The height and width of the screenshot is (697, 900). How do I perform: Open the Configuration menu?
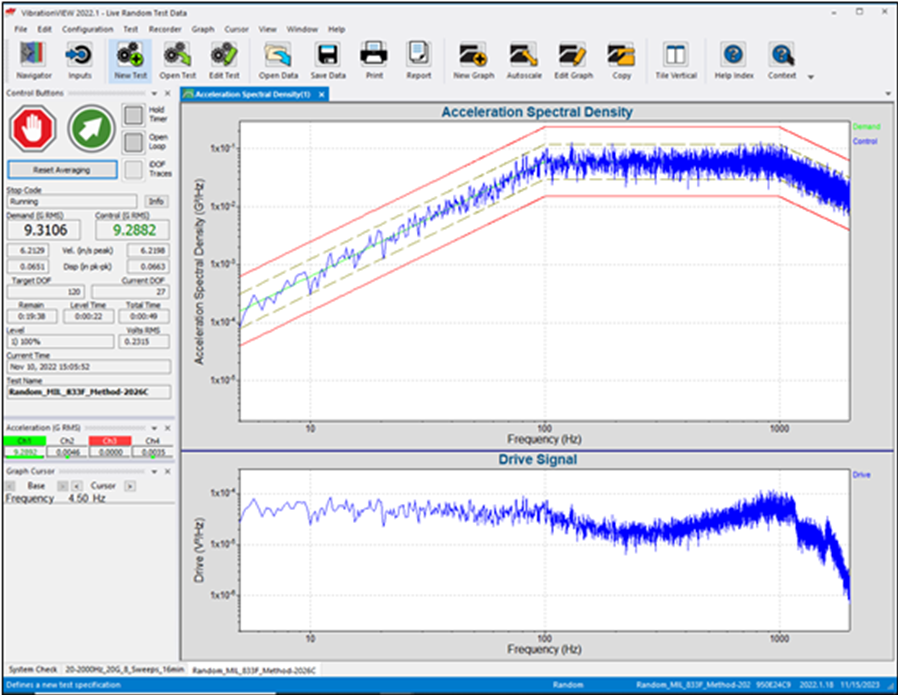click(x=87, y=29)
